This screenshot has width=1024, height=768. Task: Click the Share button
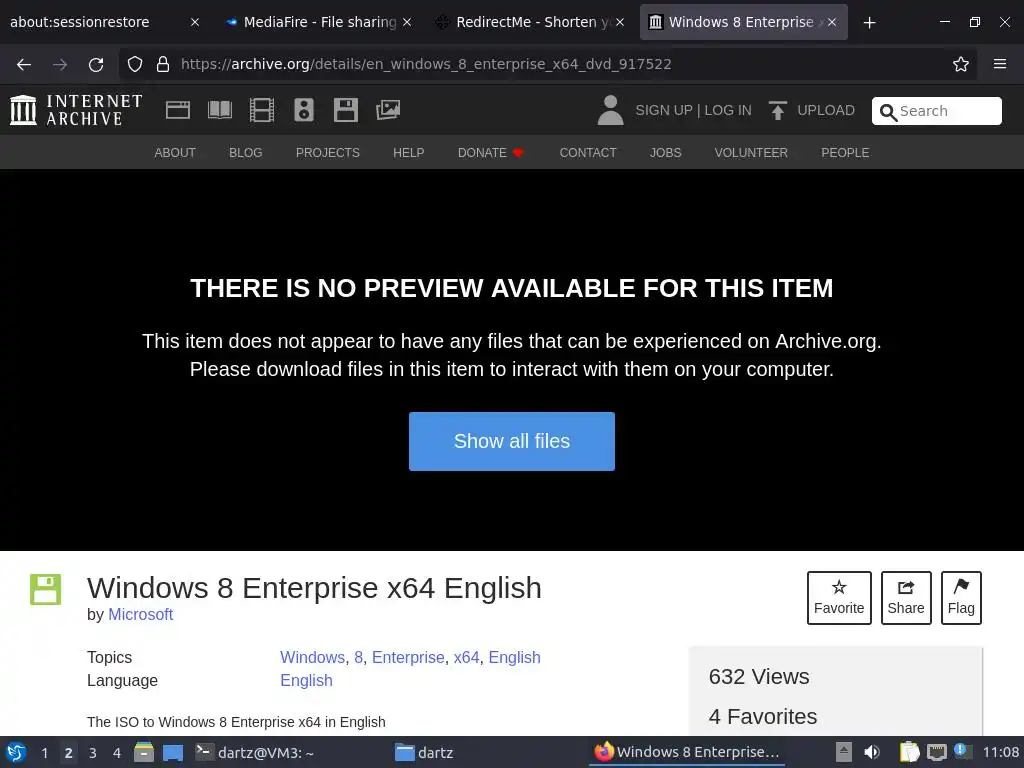[x=906, y=598]
